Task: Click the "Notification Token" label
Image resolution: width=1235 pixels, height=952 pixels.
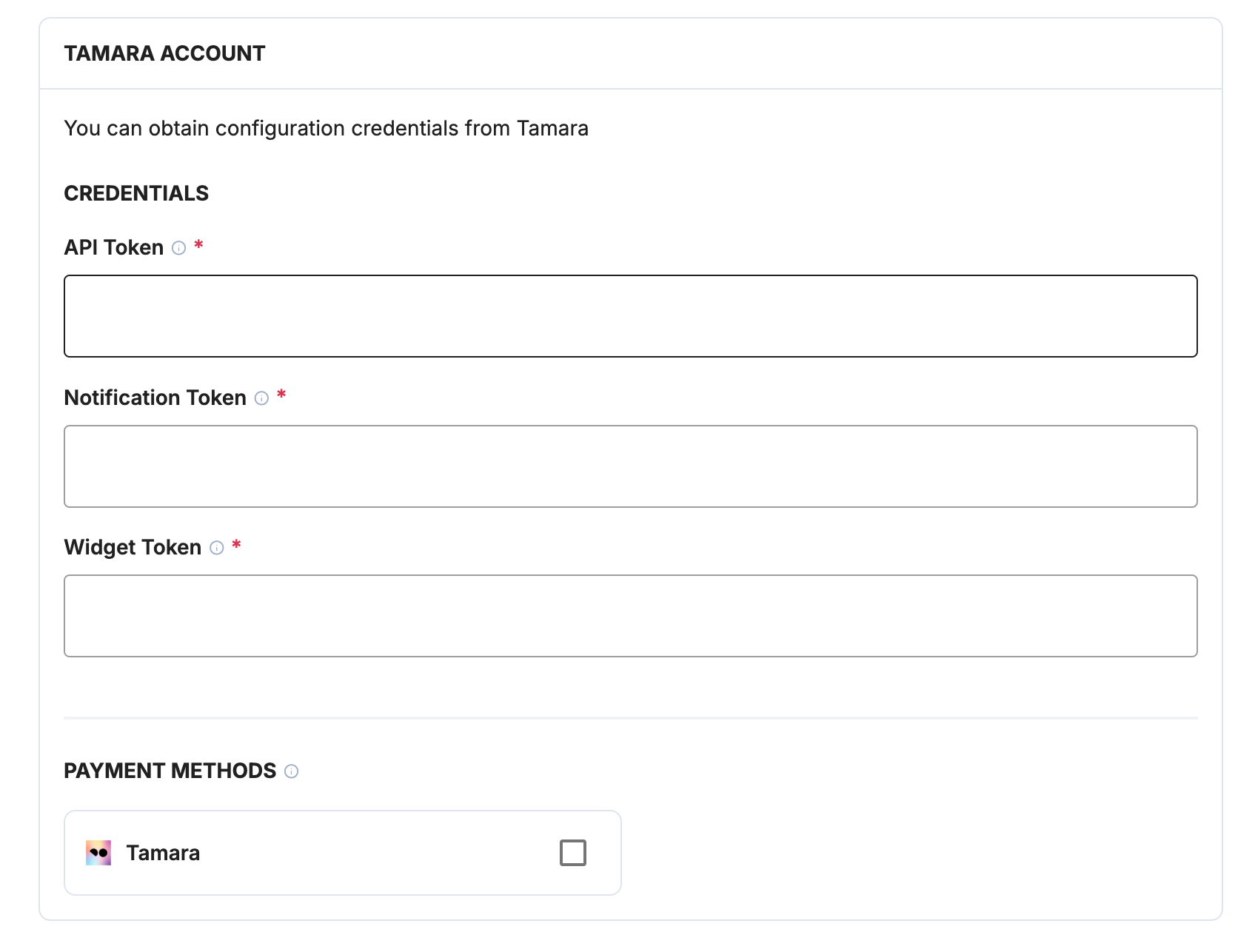Action: coord(155,398)
